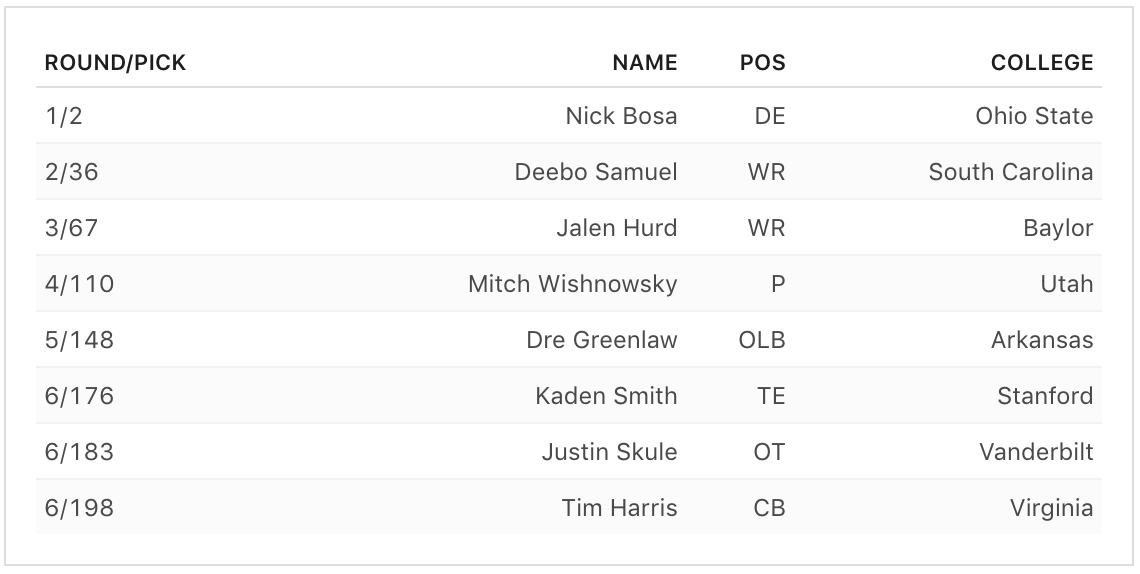This screenshot has width=1140, height=574.
Task: Click the 1/2 round/pick cell
Action: pos(64,116)
